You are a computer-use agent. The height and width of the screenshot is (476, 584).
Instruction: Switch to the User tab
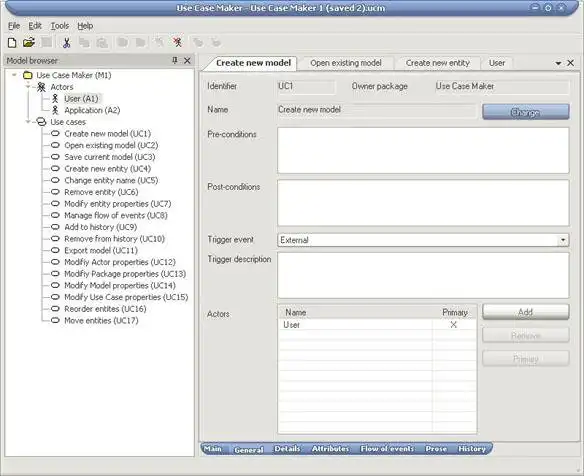click(497, 63)
